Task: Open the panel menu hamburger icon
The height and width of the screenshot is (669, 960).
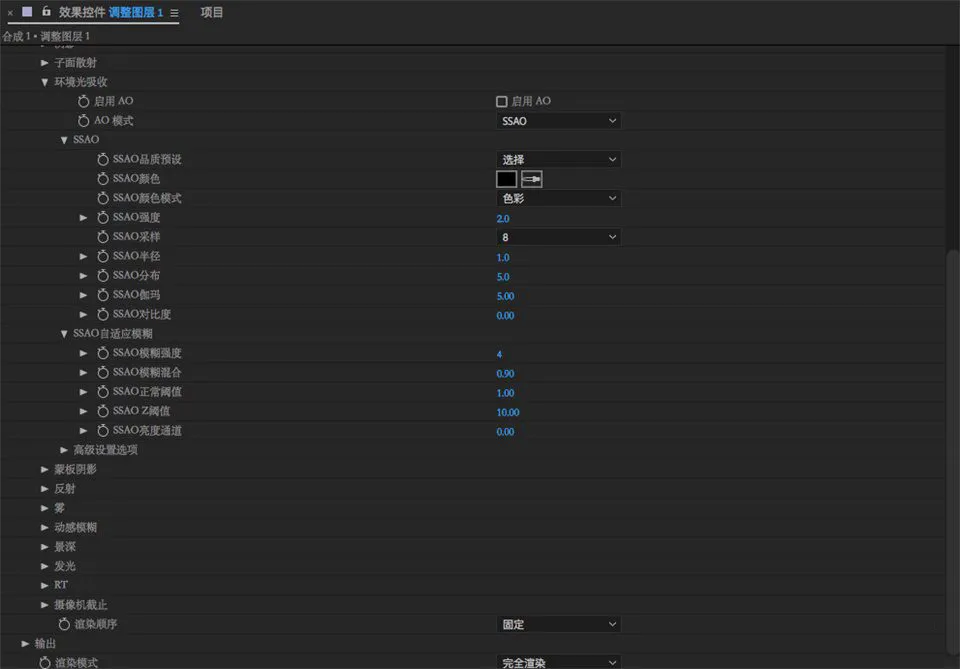Action: click(174, 13)
